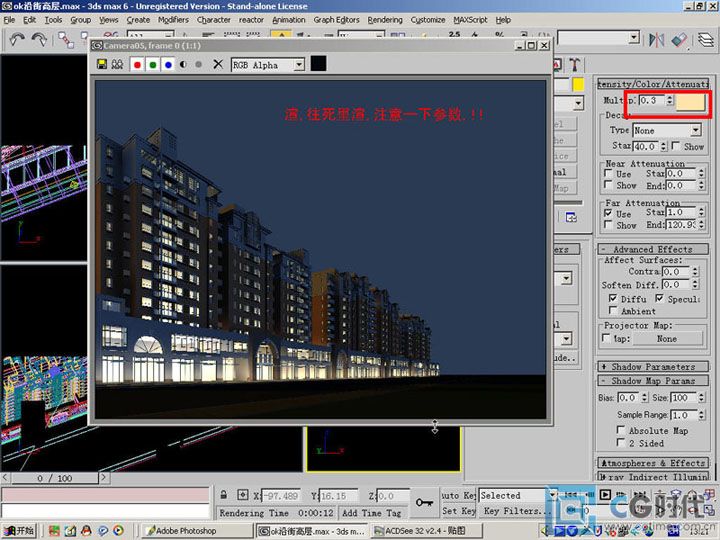Toggle the blue channel in render window
This screenshot has height=540, width=720.
coord(168,65)
